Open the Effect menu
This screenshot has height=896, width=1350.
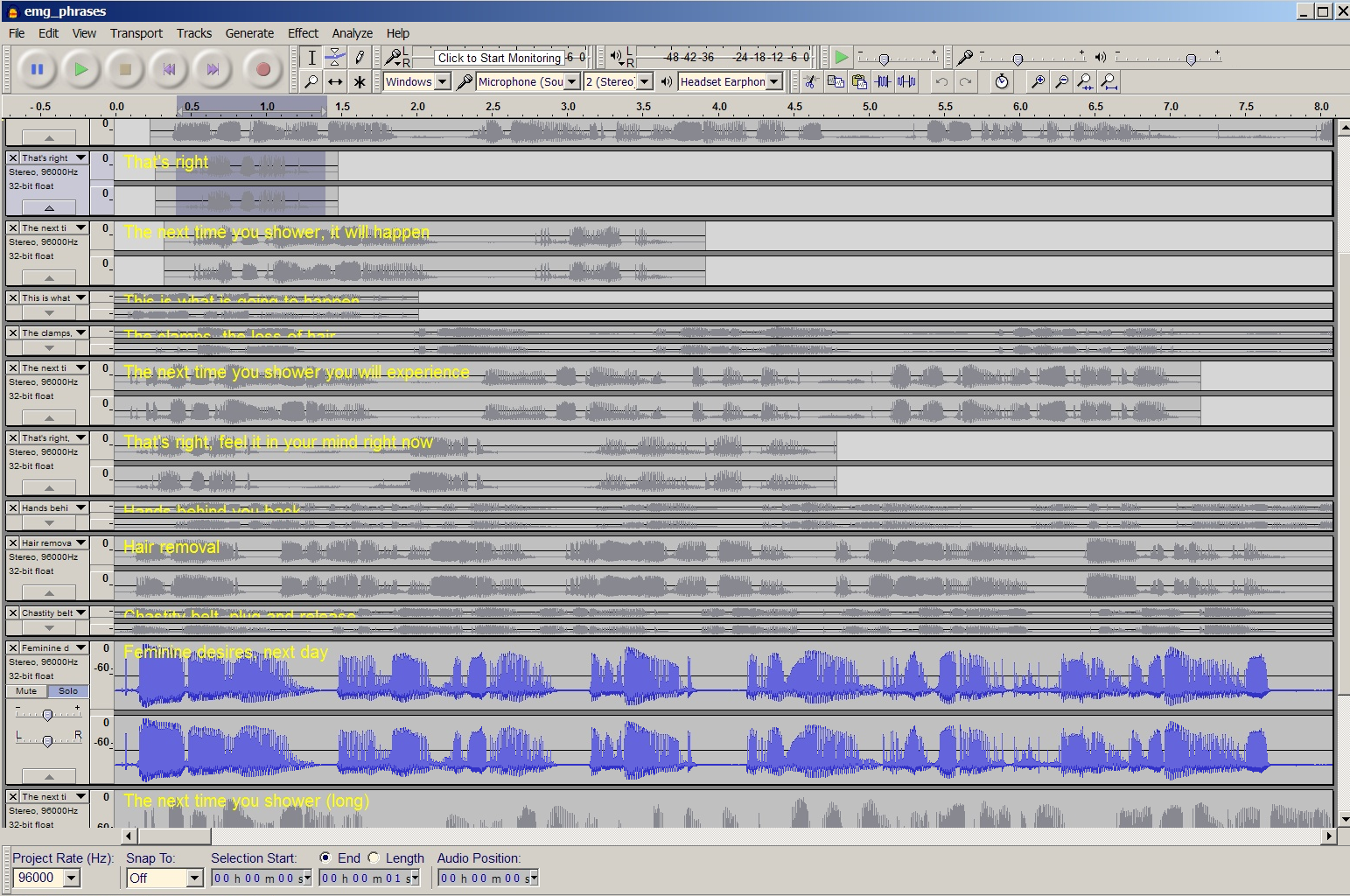[303, 33]
